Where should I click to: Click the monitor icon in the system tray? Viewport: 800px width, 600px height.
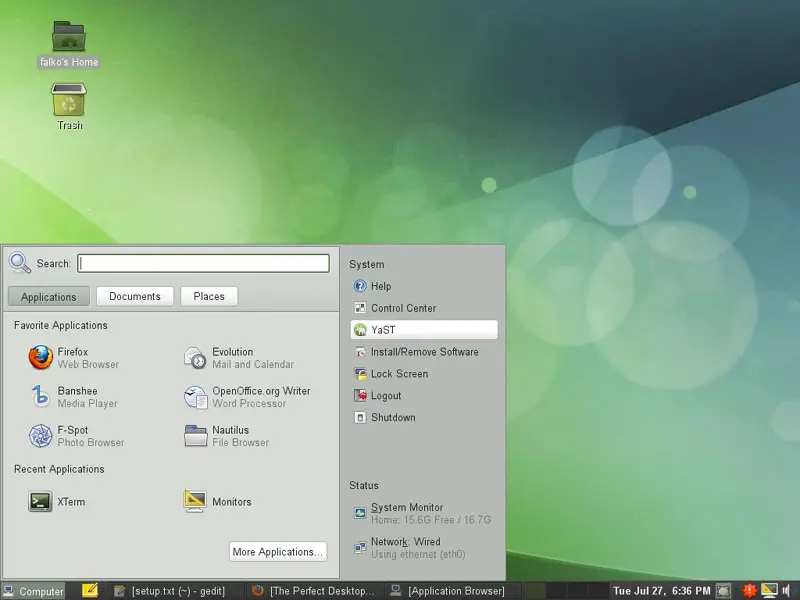(x=769, y=591)
